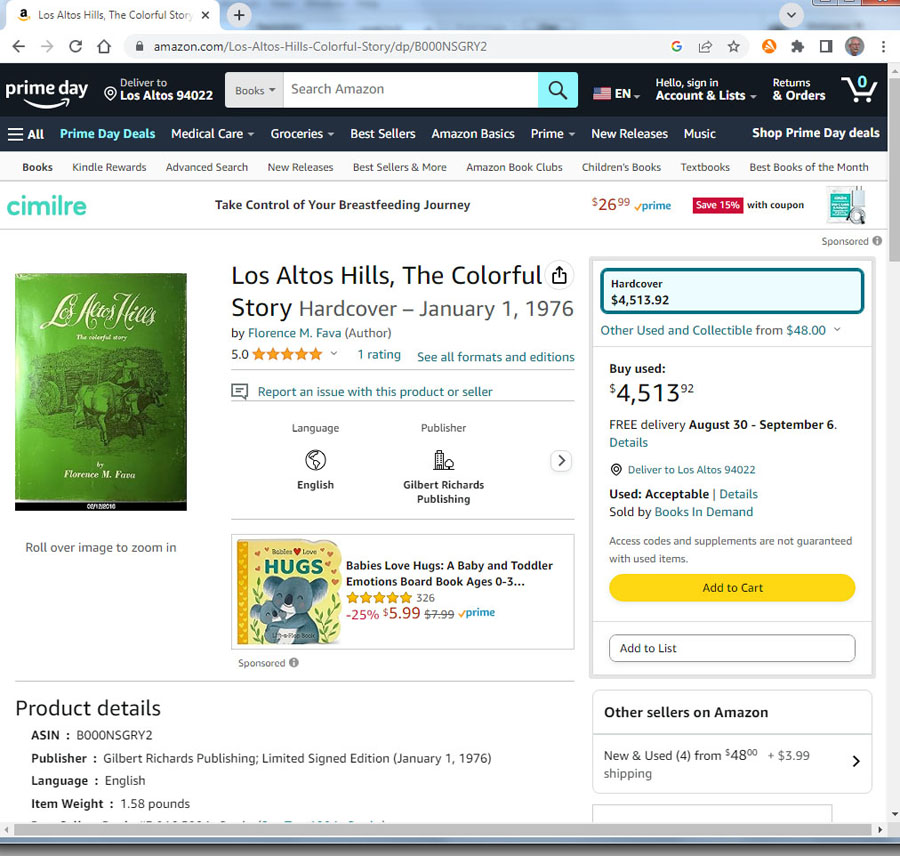The image size is (900, 856).
Task: Reload the page using the refresh icon
Action: (75, 46)
